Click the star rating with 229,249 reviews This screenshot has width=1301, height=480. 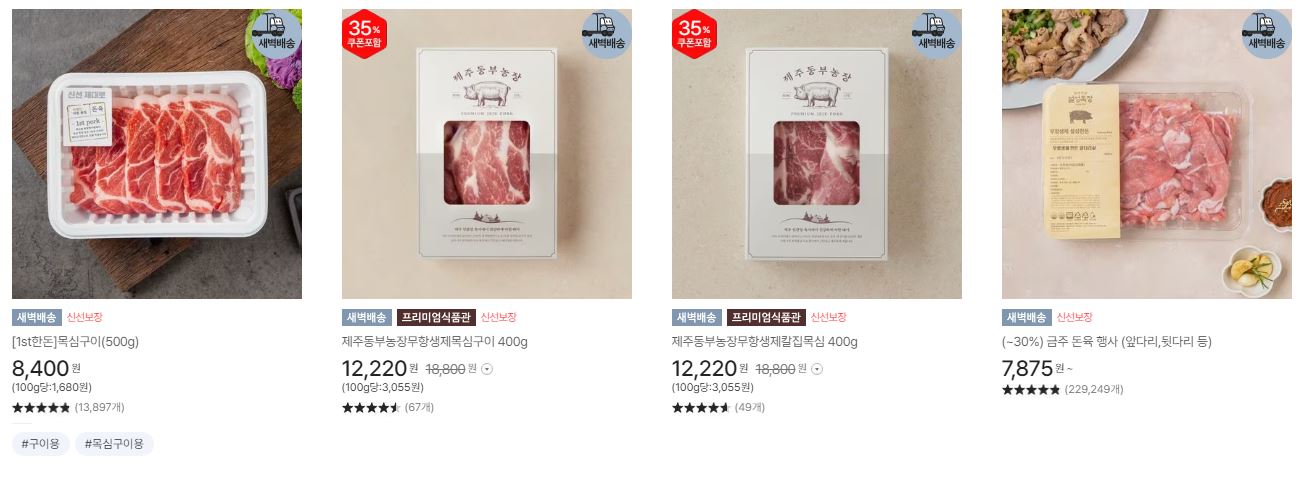click(1031, 390)
